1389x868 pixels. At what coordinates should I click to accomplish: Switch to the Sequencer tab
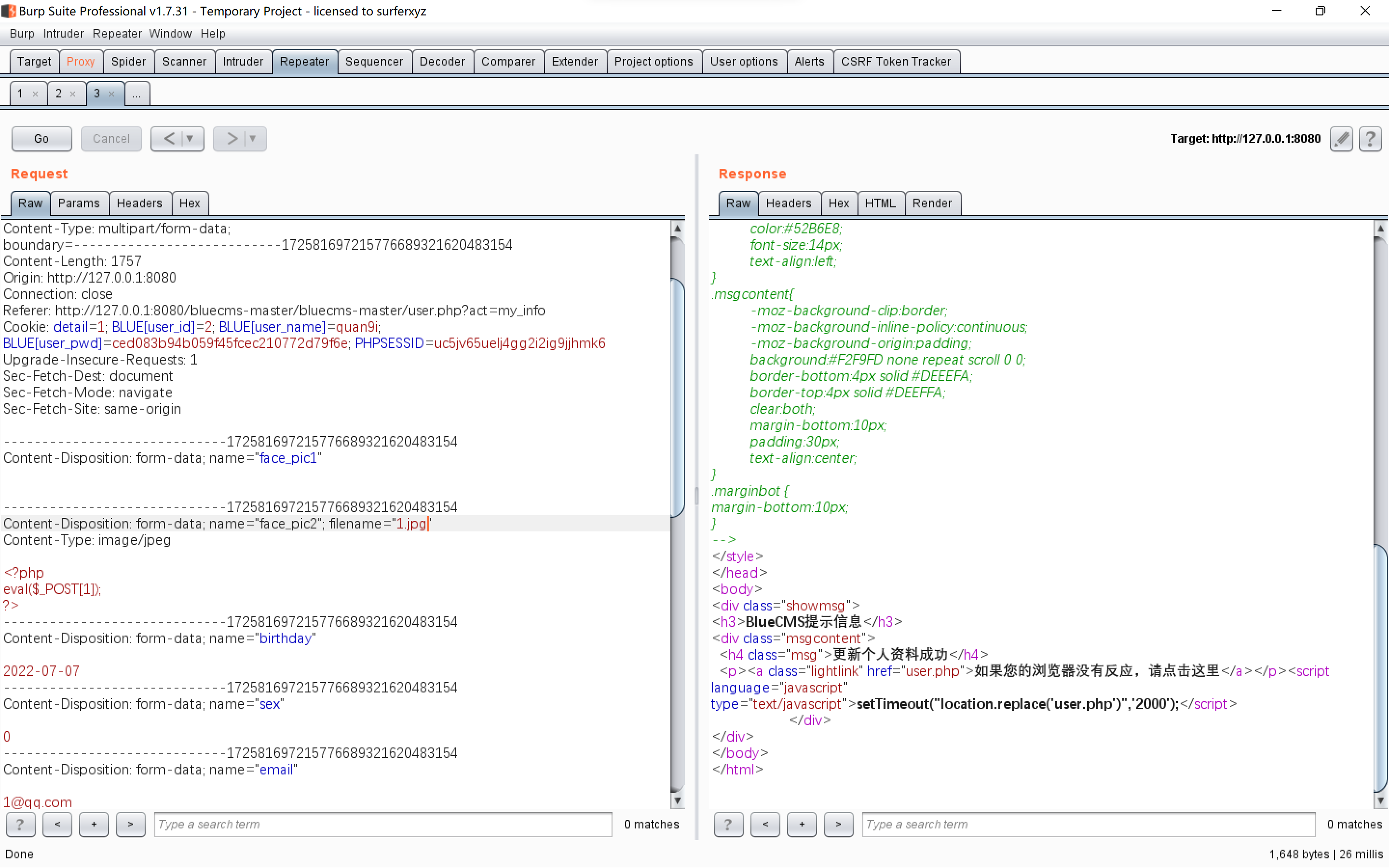click(375, 61)
